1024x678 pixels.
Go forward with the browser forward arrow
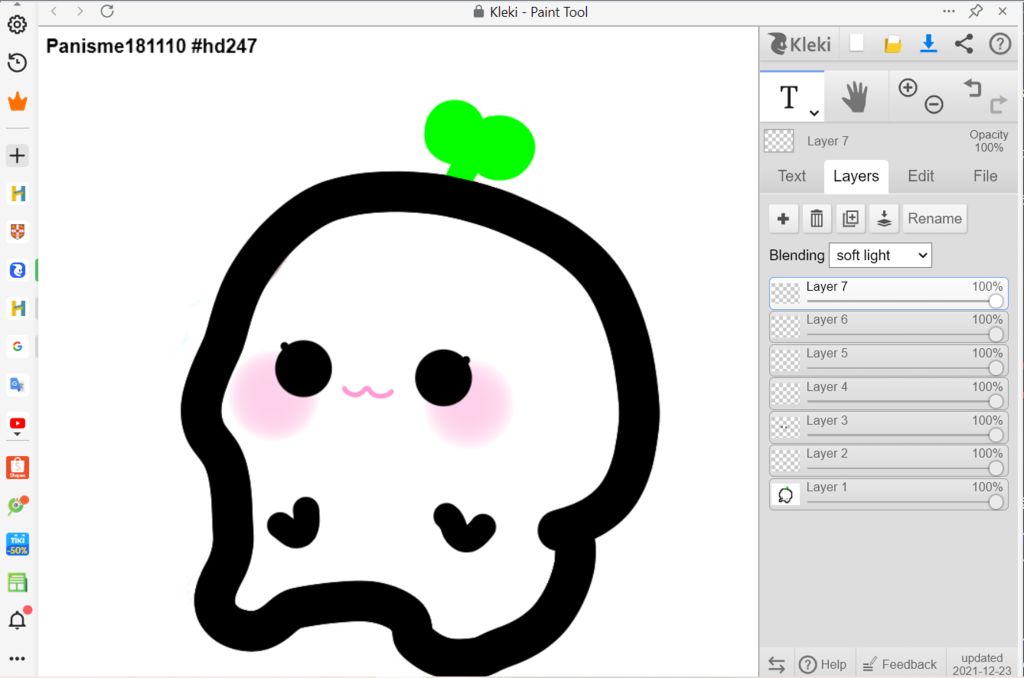coord(80,11)
